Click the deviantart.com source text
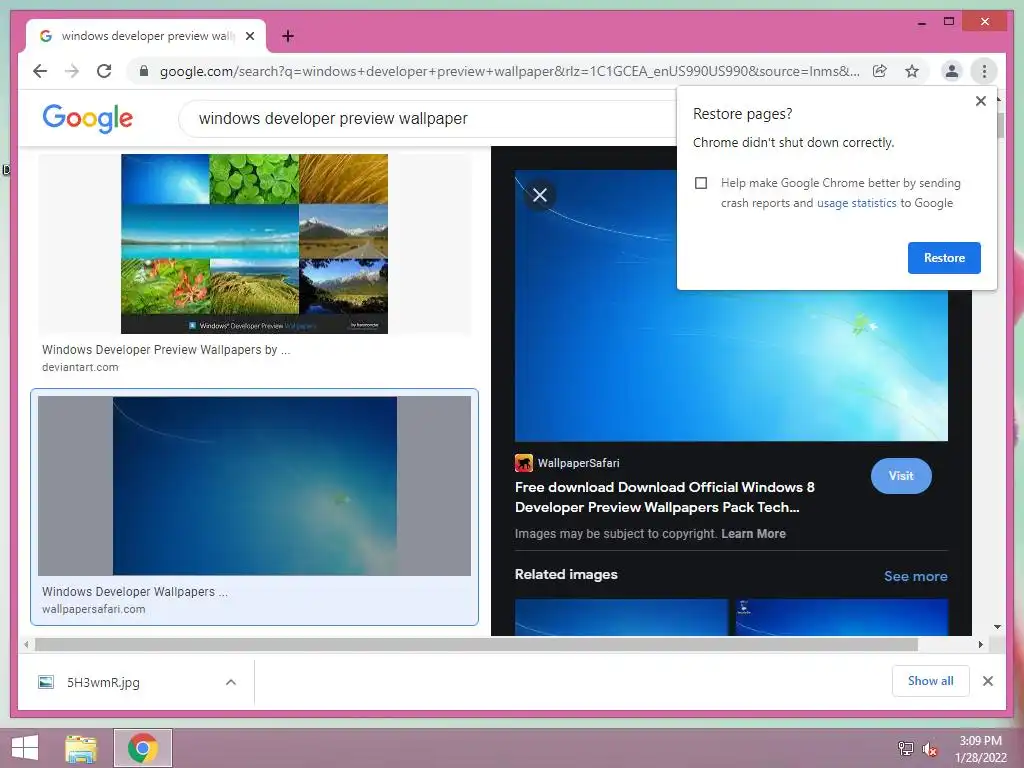The width and height of the screenshot is (1024, 768). point(80,367)
